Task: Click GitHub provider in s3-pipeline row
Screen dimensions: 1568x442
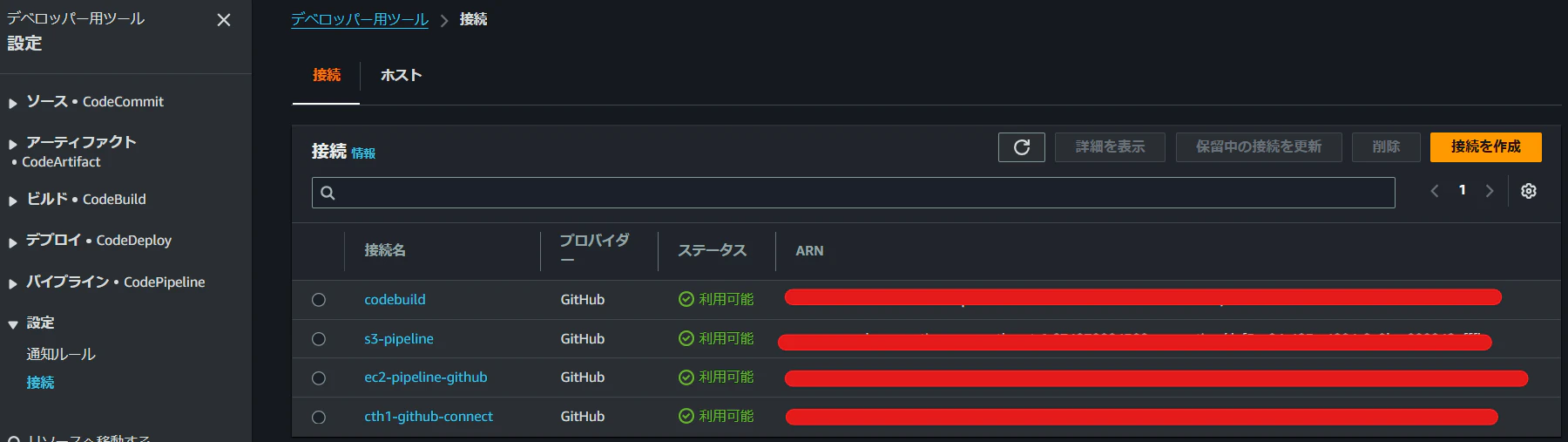Action: (x=583, y=338)
